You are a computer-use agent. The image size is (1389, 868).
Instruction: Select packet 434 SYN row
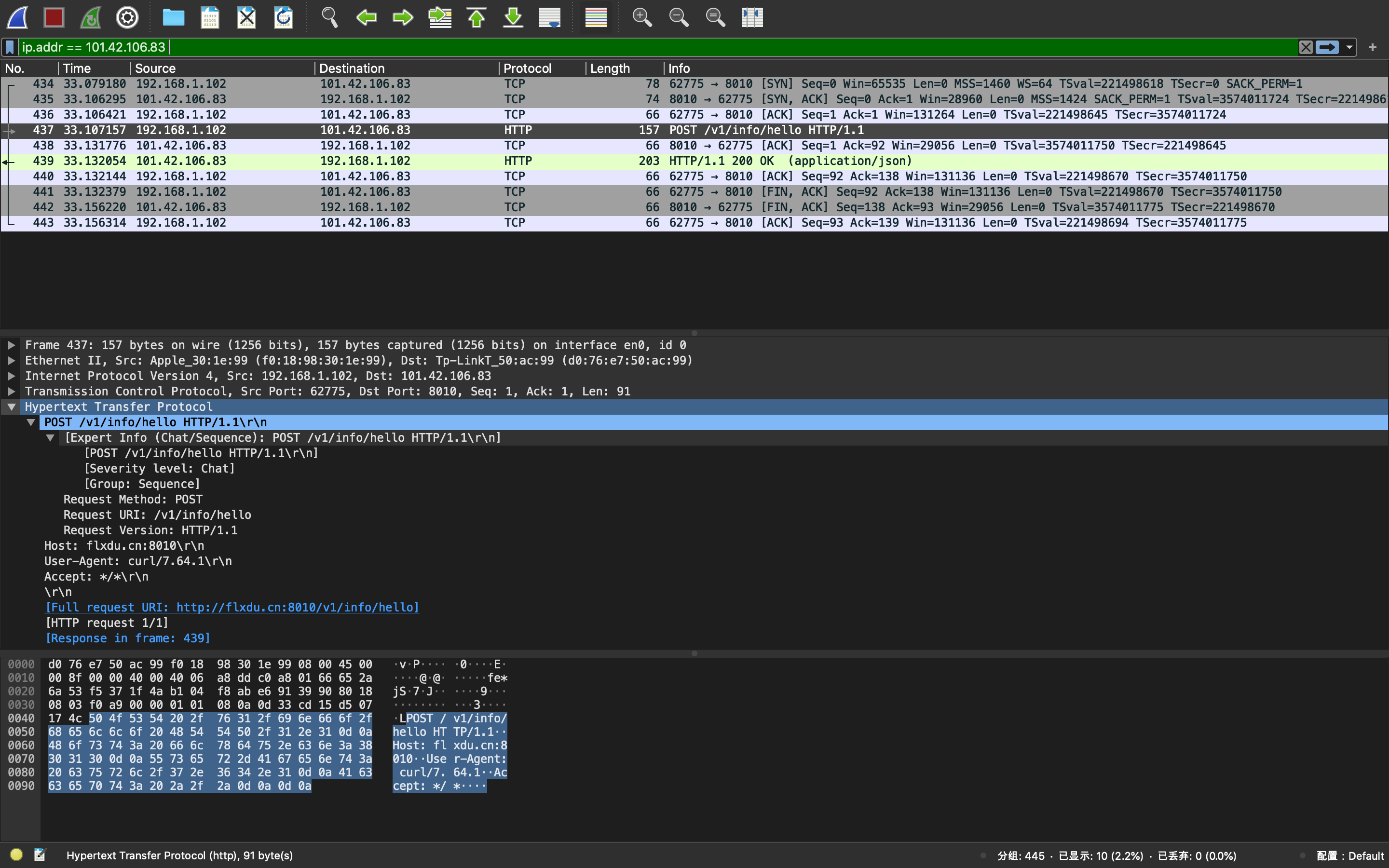694,84
